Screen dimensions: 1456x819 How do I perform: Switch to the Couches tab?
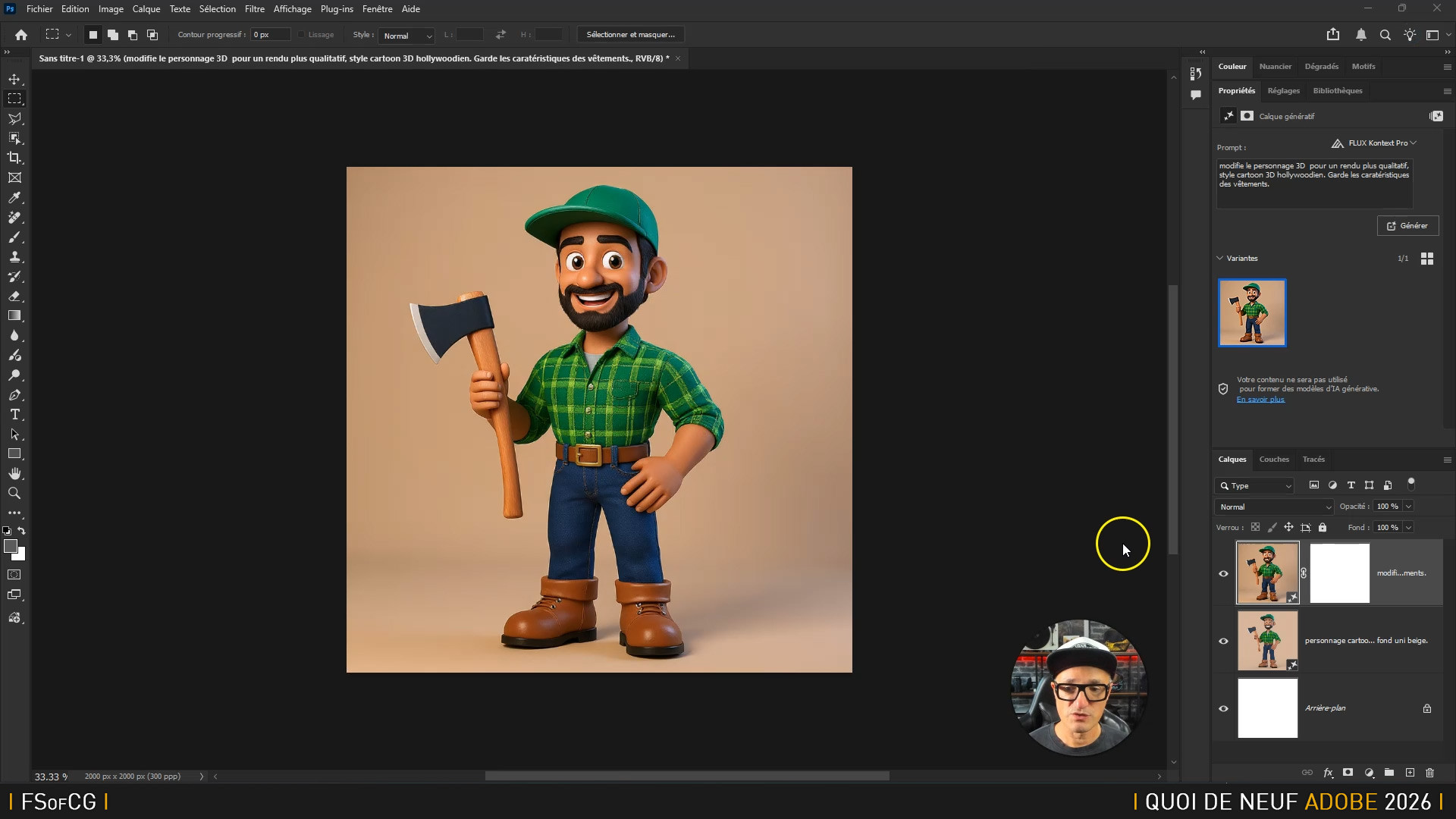click(1273, 459)
